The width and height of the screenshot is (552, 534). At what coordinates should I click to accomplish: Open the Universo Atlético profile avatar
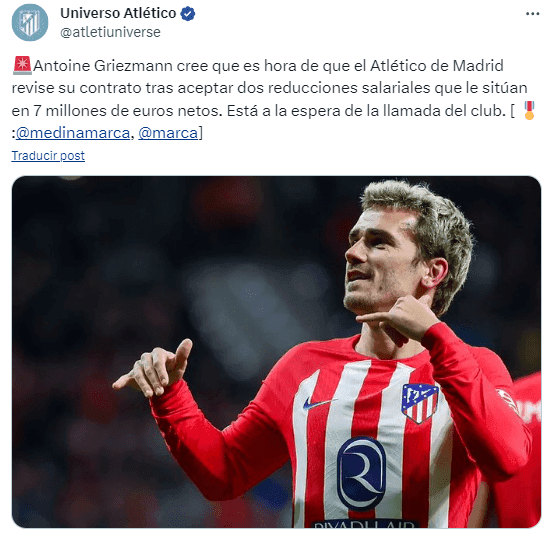click(x=30, y=23)
